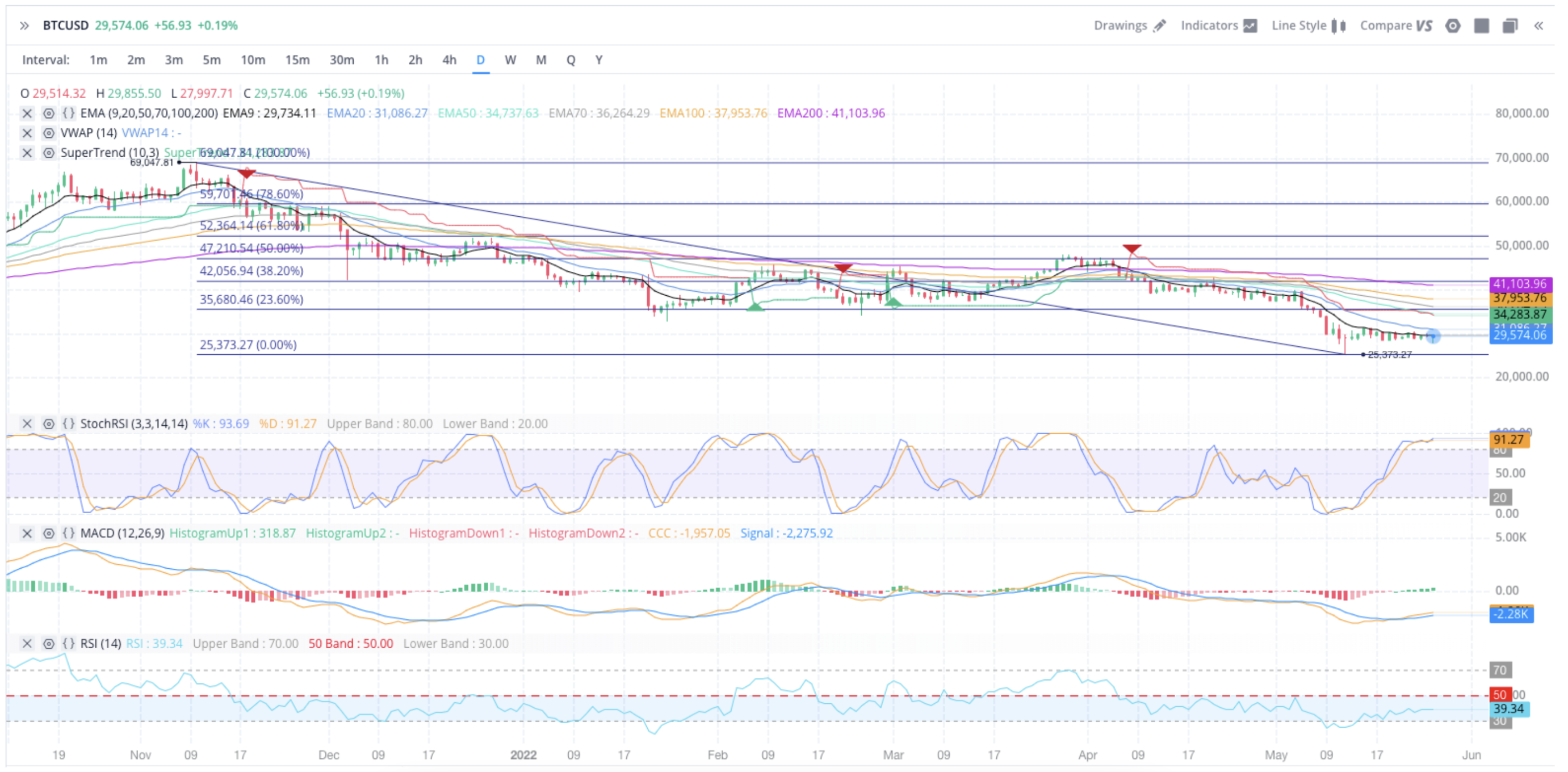This screenshot has height=772, width=1568.
Task: Open the Compare VS menu
Action: pos(1397,26)
